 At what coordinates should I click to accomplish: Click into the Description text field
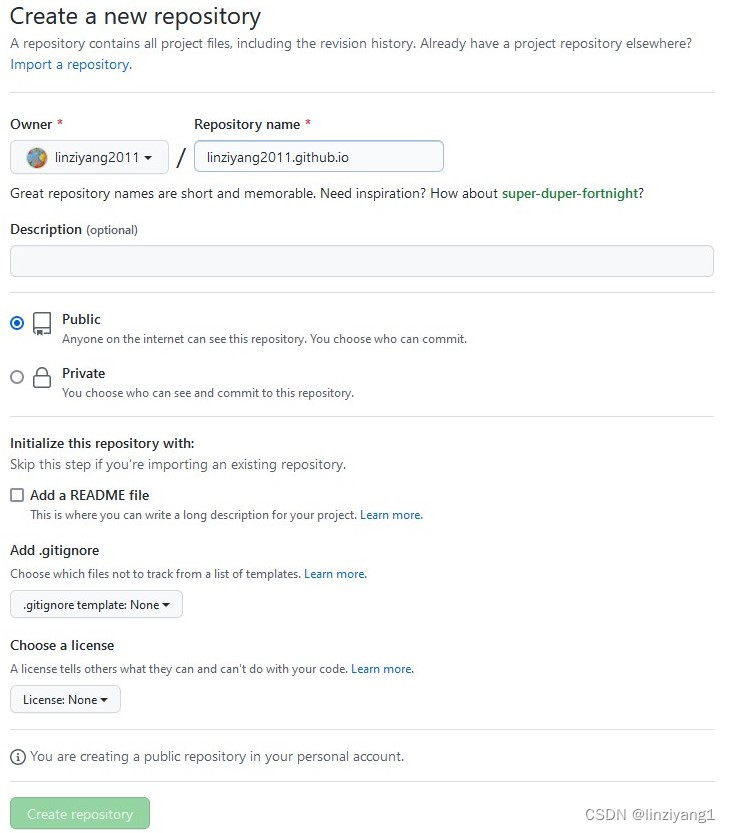[361, 261]
